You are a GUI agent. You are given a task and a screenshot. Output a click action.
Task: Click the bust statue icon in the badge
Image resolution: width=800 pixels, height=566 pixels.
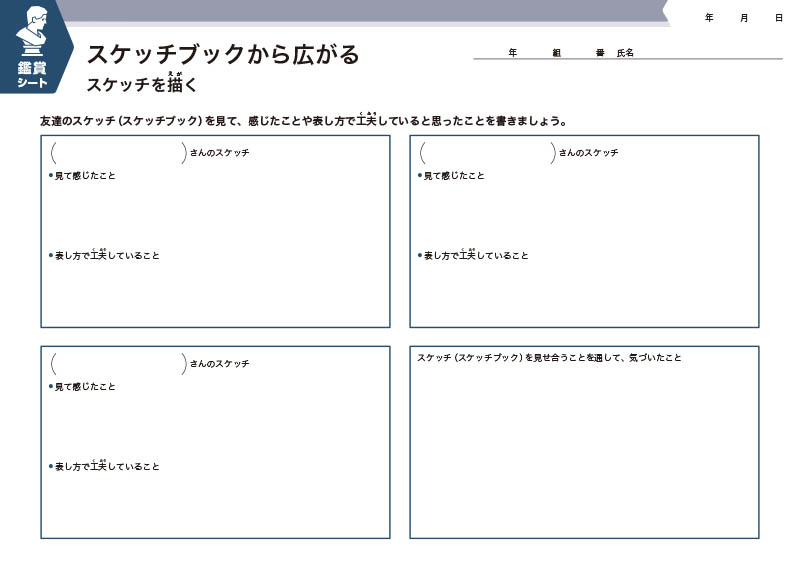32,32
